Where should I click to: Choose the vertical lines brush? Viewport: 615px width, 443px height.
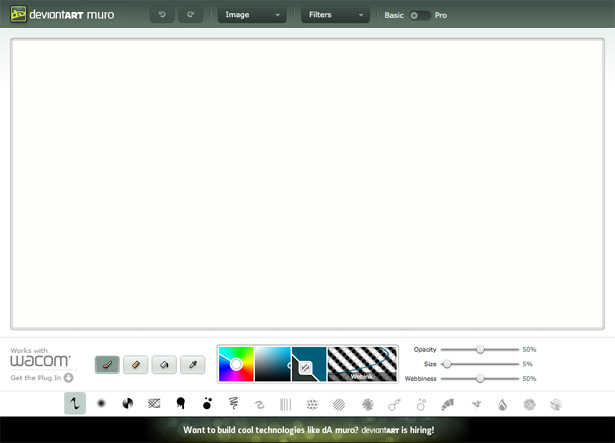286,404
